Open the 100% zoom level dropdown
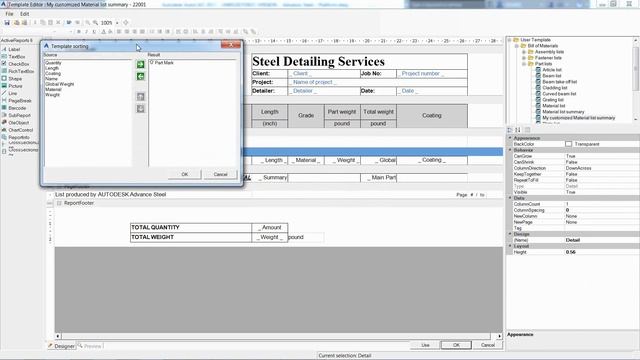The height and width of the screenshot is (360, 640). click(x=117, y=23)
